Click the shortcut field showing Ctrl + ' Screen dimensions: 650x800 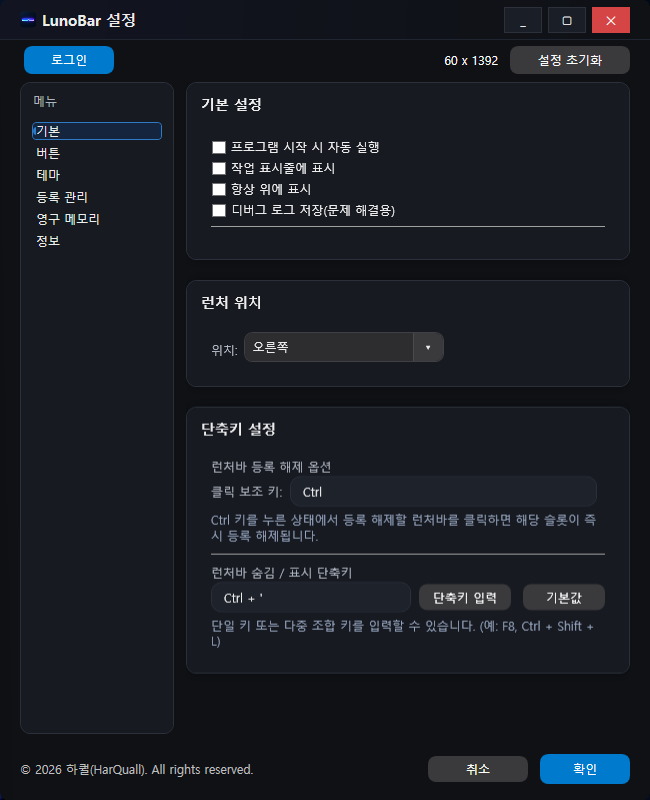pyautogui.click(x=310, y=597)
